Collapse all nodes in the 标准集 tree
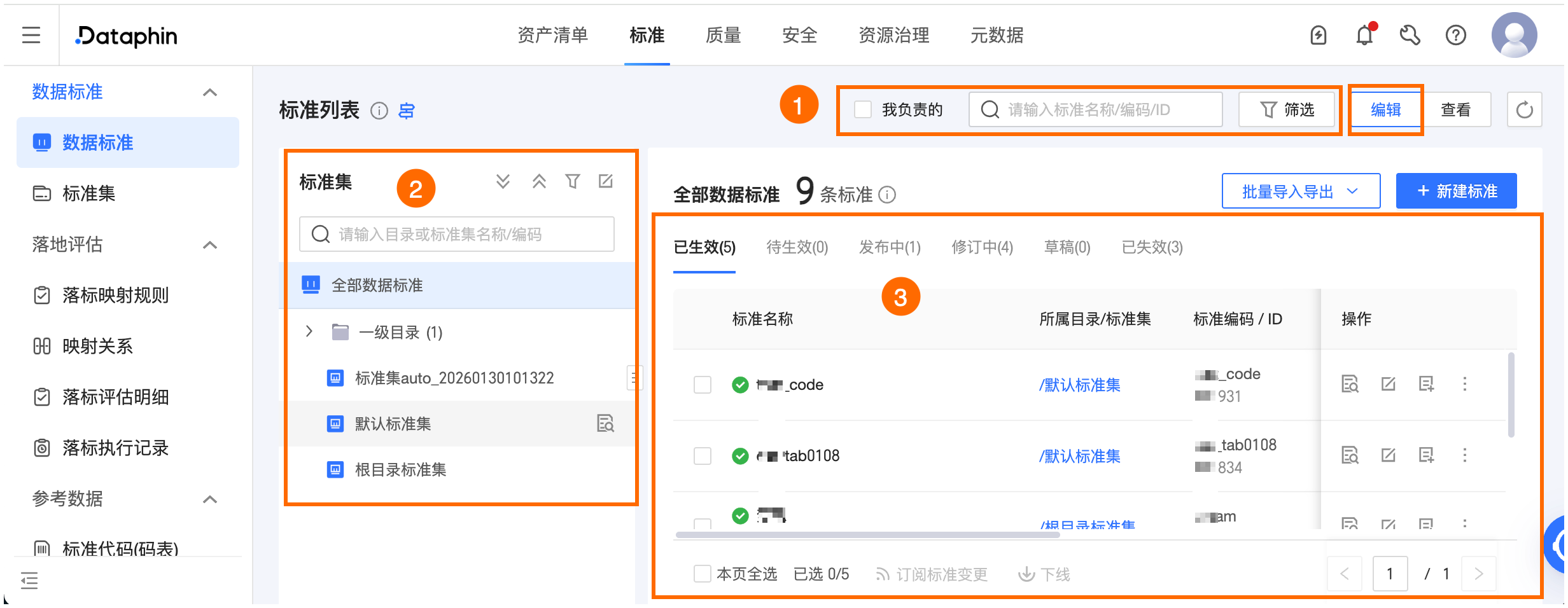The width and height of the screenshot is (1568, 608). 539,182
